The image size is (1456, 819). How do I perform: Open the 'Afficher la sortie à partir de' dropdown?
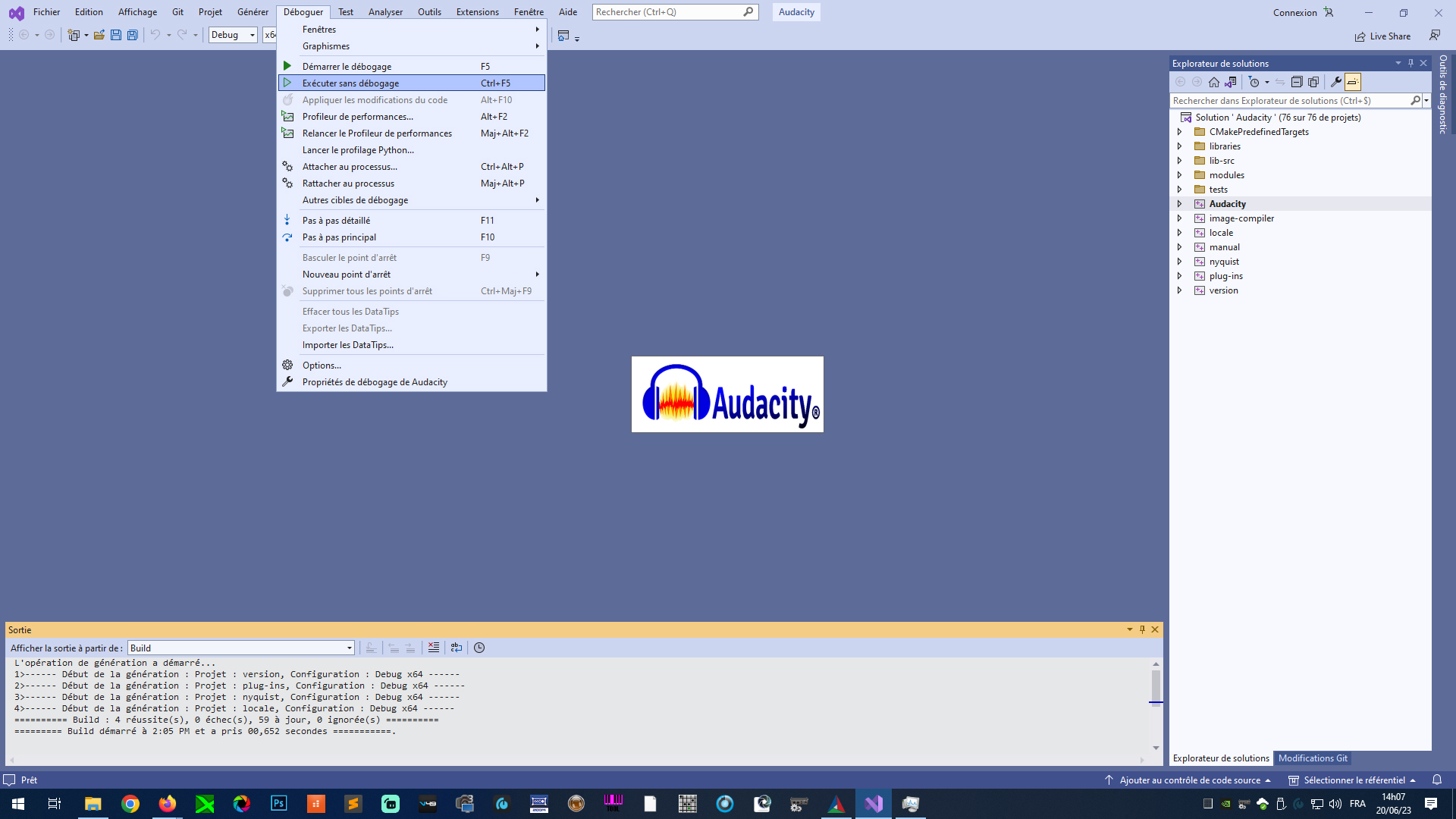[x=348, y=648]
